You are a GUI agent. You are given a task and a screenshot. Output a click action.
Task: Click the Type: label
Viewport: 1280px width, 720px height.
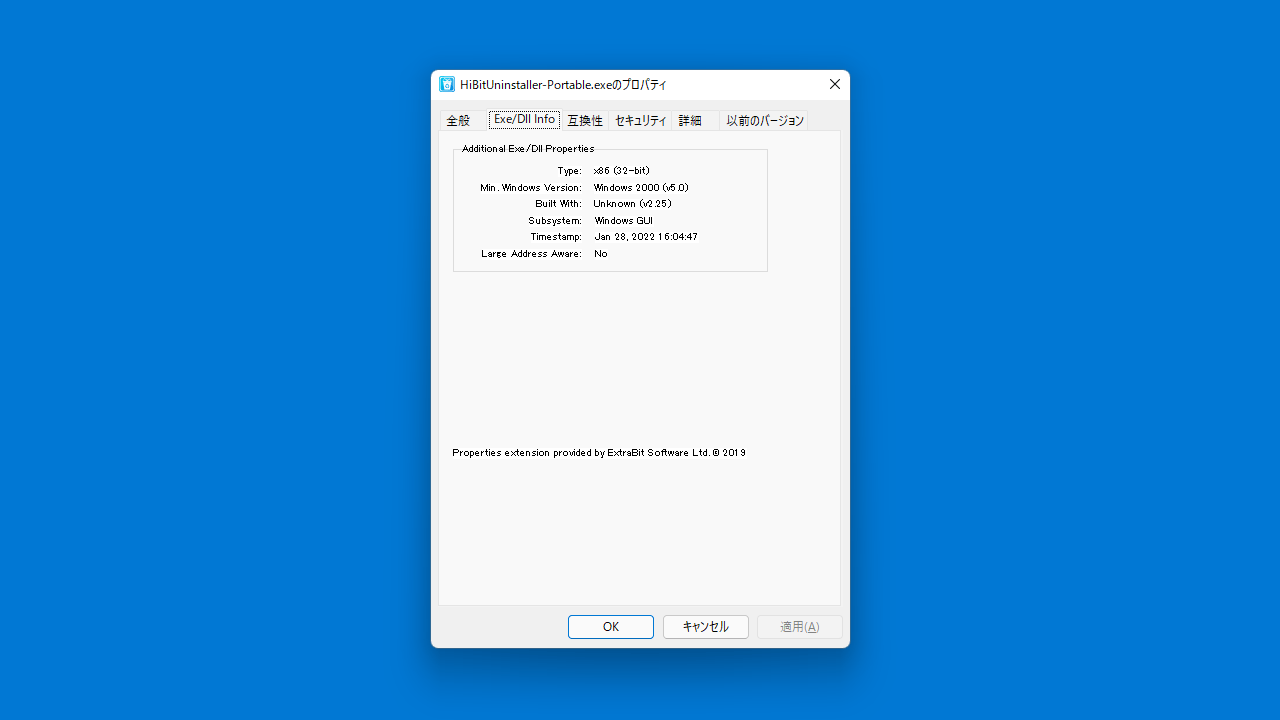[x=569, y=171]
